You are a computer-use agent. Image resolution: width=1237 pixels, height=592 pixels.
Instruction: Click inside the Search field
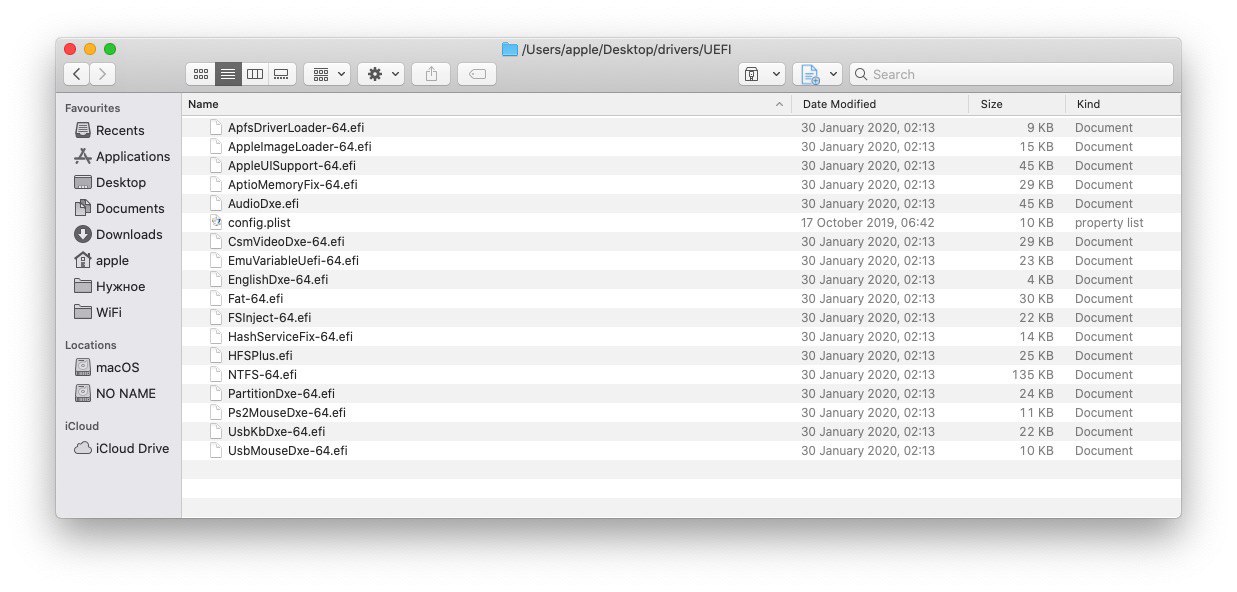point(1011,74)
